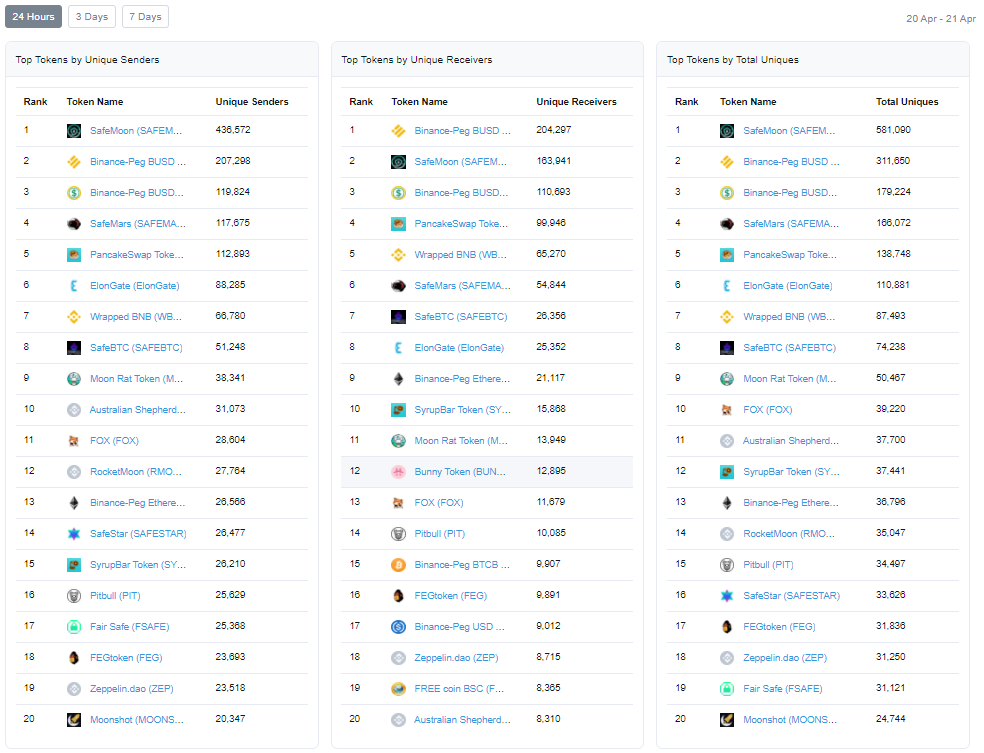
Task: Click Binance-Peg BTCB icon in Unique Receivers table
Action: [398, 565]
